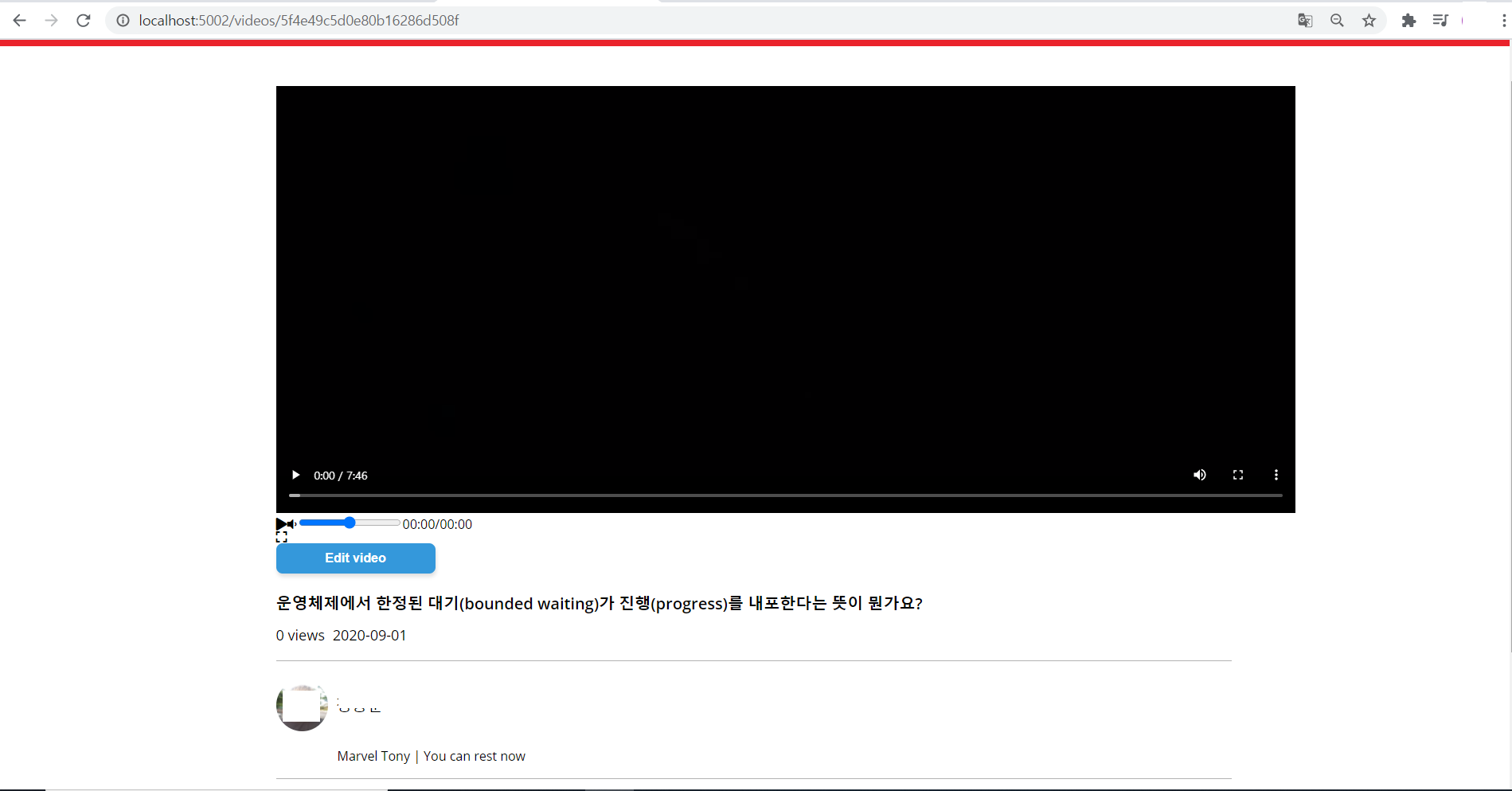The height and width of the screenshot is (791, 1512).
Task: Toggle the custom volume speaker icon below video
Action: tap(292, 524)
